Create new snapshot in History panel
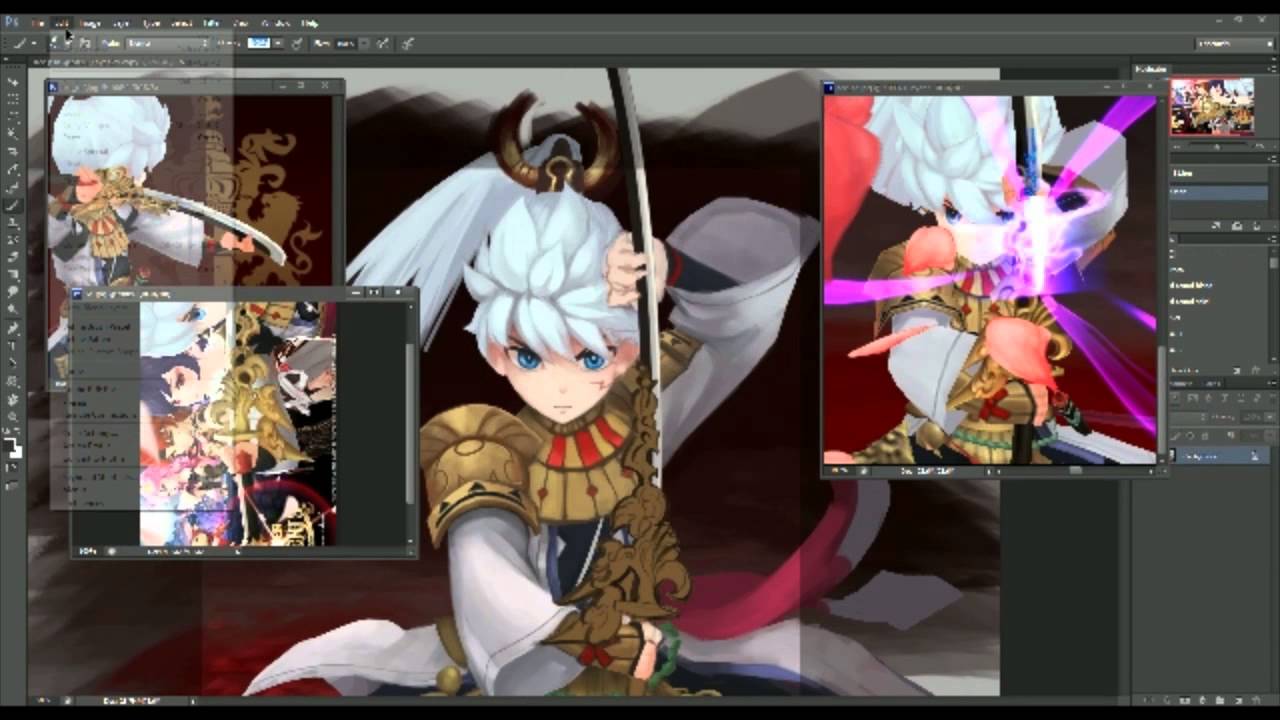This screenshot has width=1280, height=720. pyautogui.click(x=1238, y=227)
